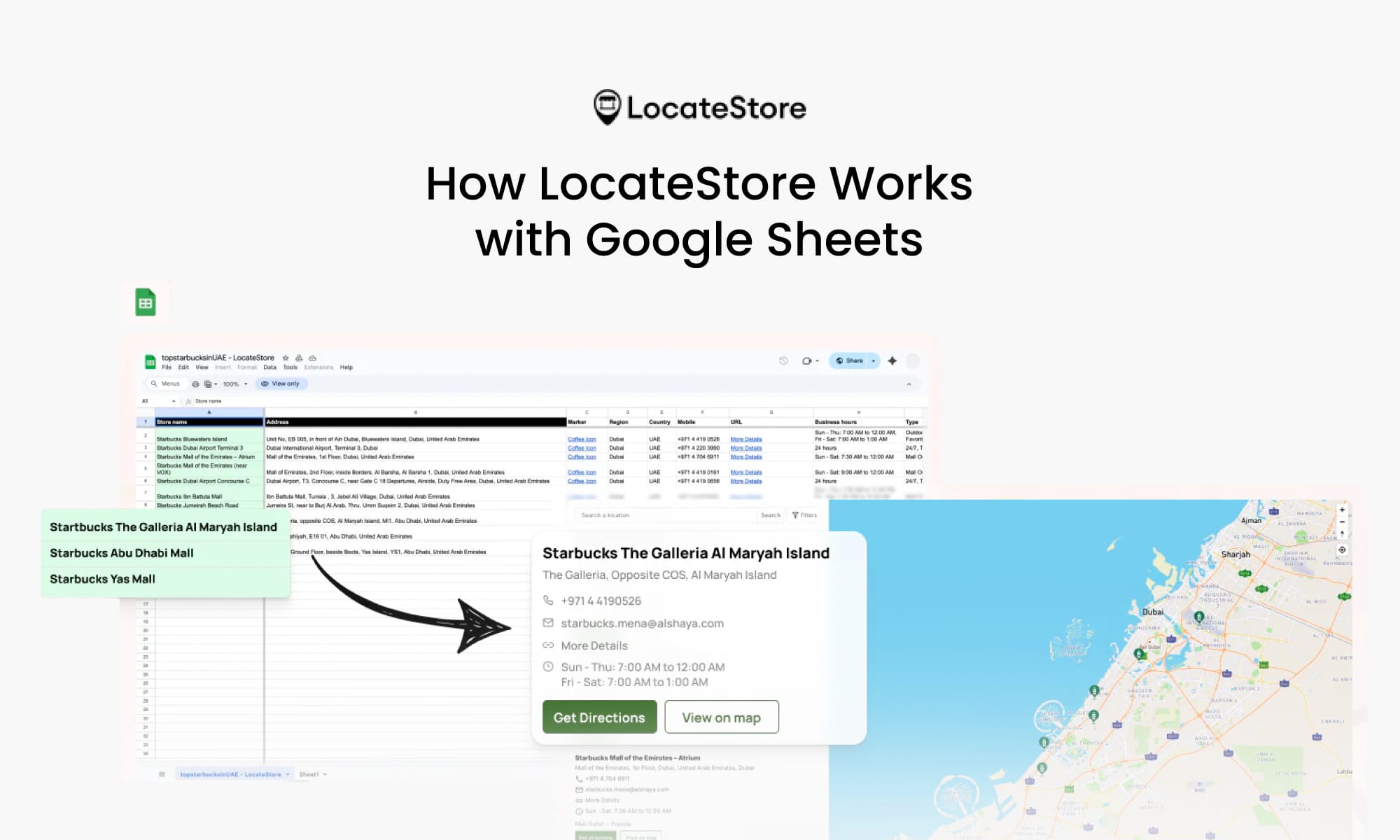1400x840 pixels.
Task: Switch to the Sheet1 tab
Action: [309, 774]
